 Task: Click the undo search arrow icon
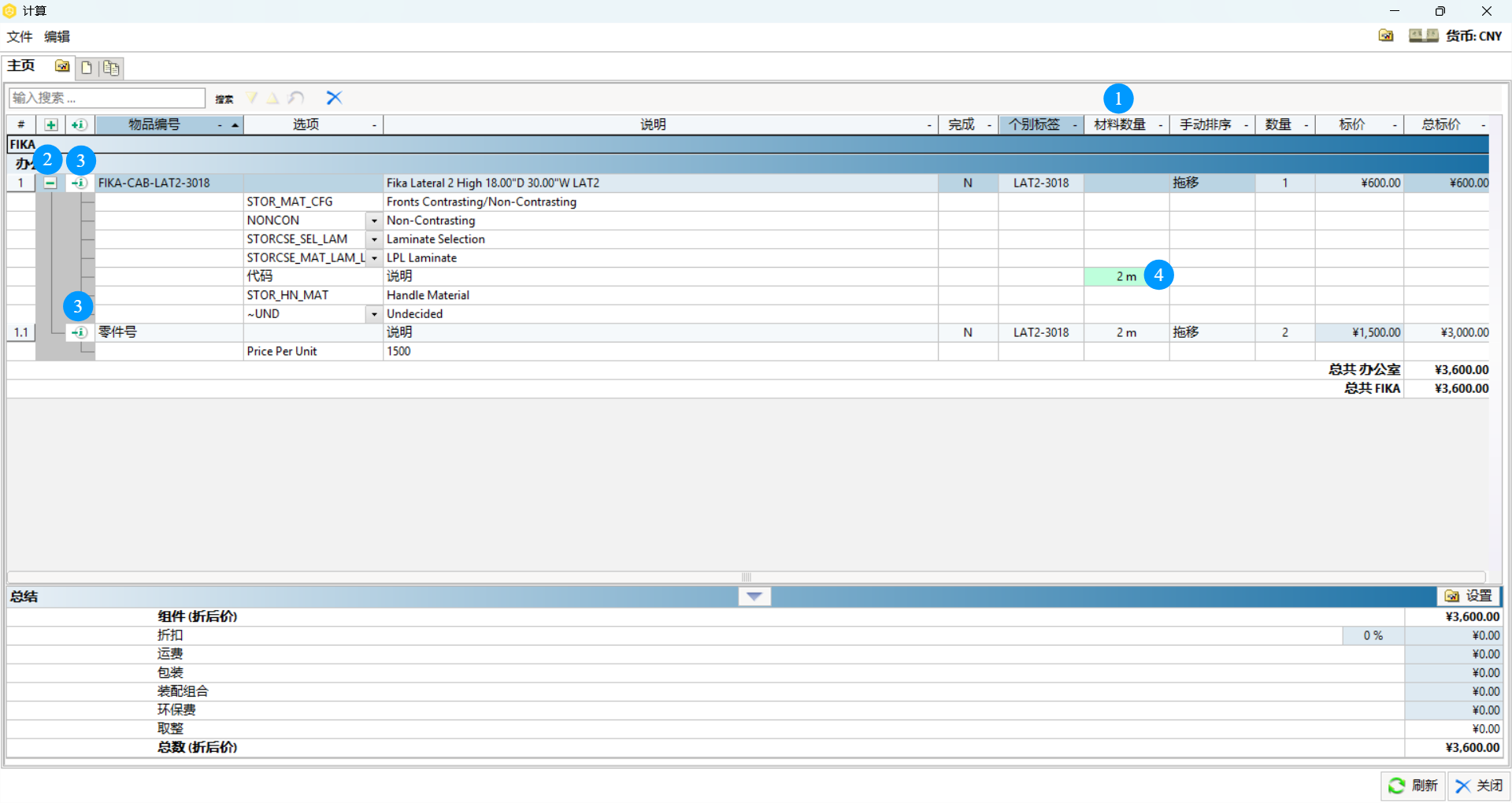[x=296, y=98]
